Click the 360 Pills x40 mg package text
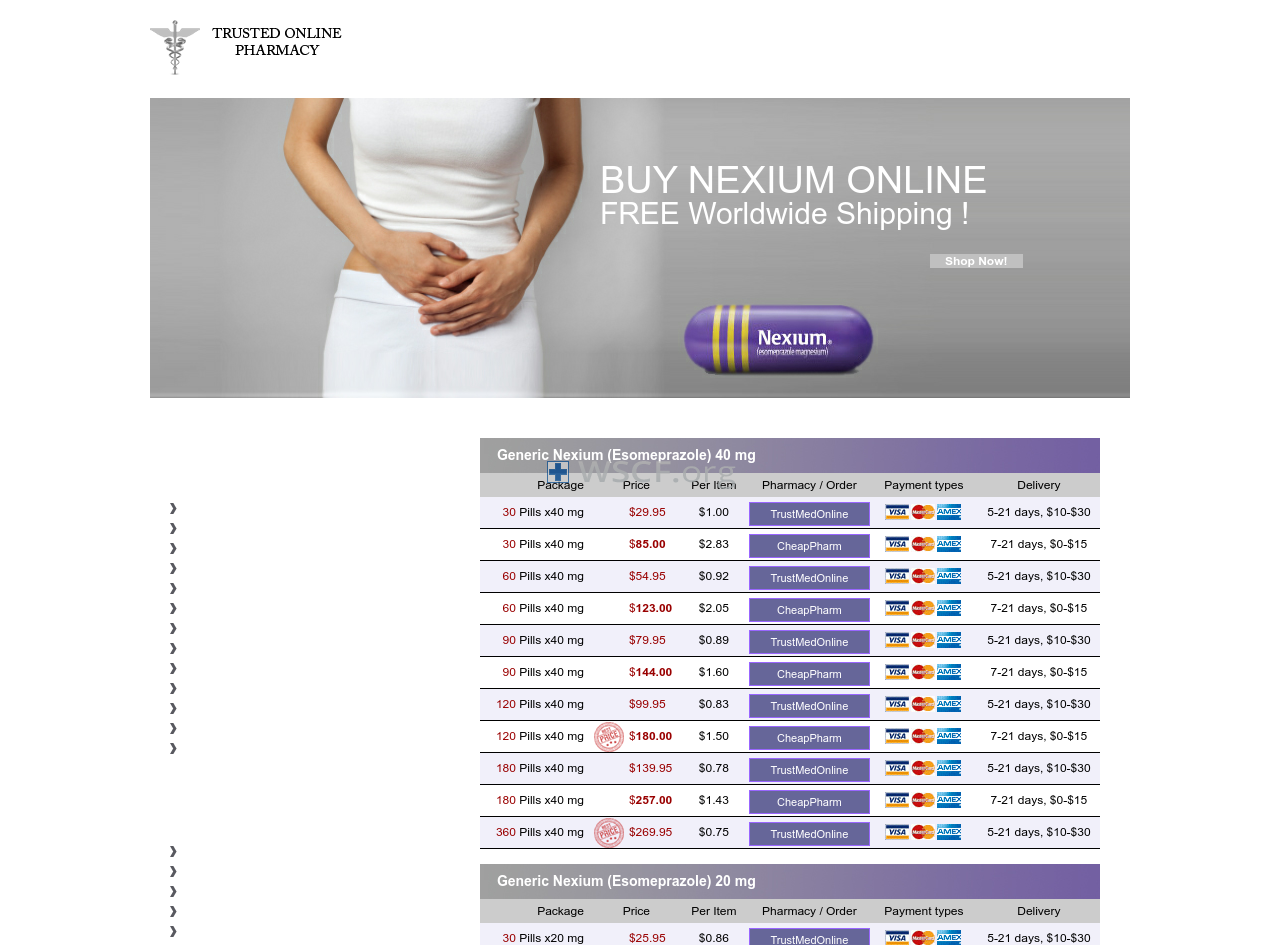The image size is (1280, 945). (540, 832)
